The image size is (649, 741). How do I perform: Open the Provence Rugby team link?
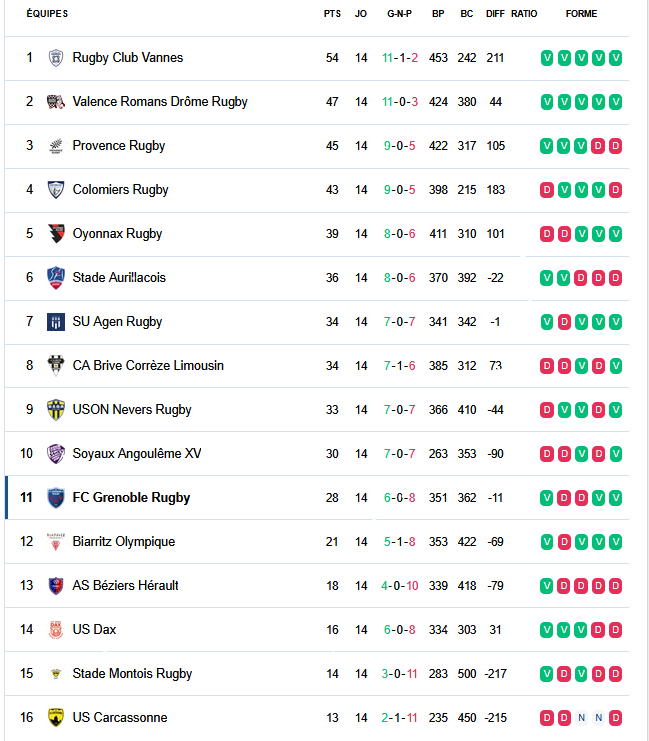click(x=119, y=146)
